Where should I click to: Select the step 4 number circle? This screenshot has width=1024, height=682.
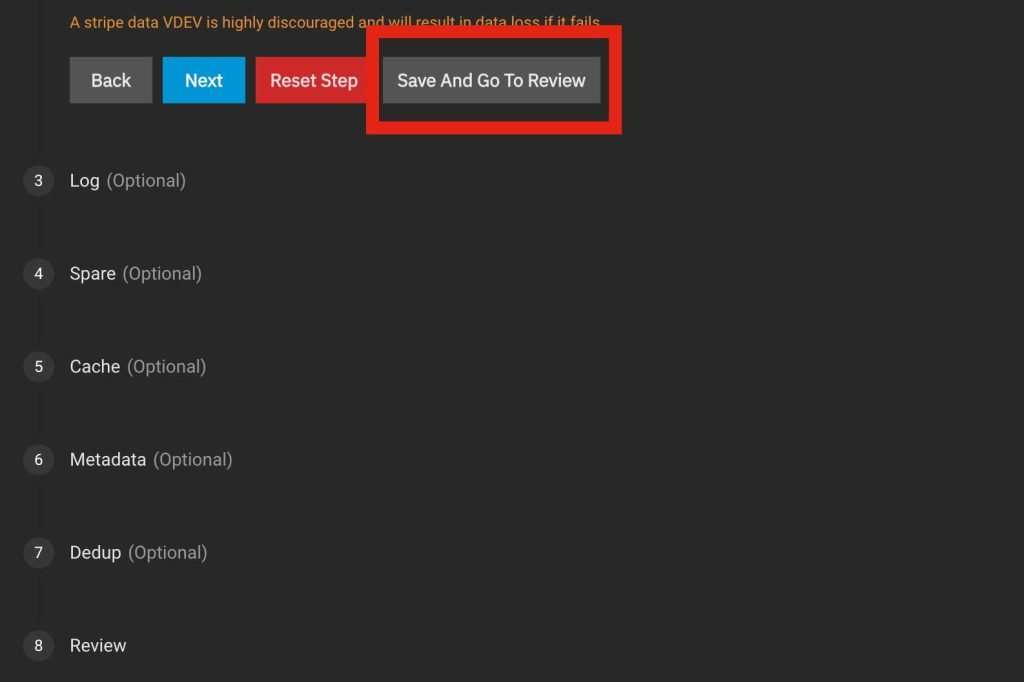(39, 274)
